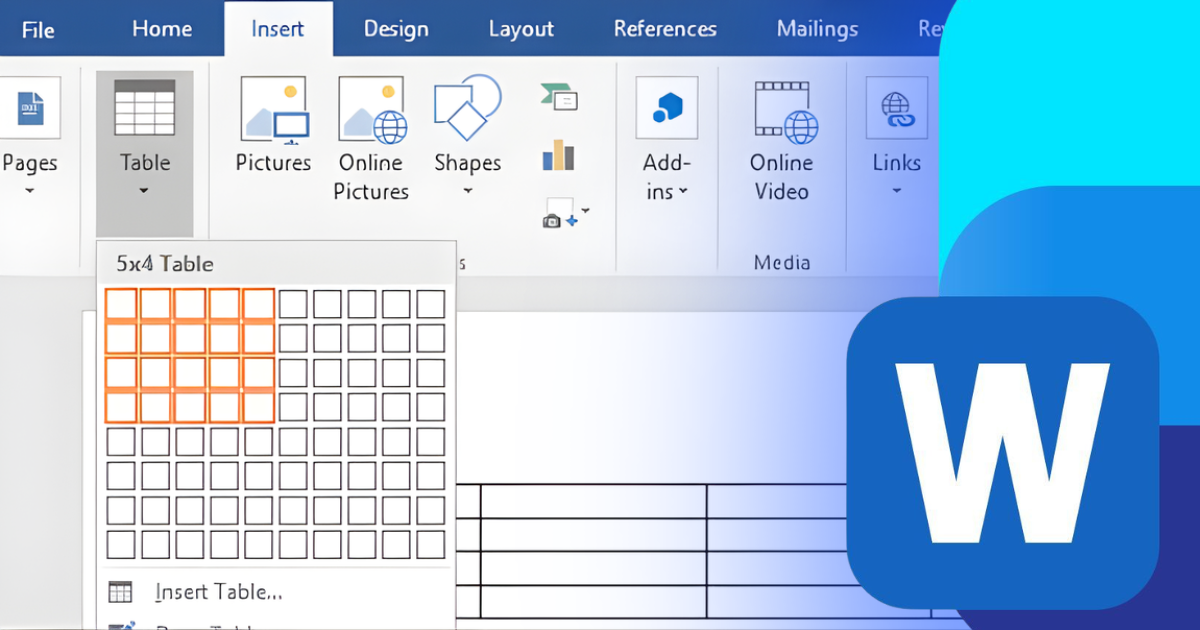1200x630 pixels.
Task: Collapse the Table dropdown arrow
Action: (x=145, y=191)
